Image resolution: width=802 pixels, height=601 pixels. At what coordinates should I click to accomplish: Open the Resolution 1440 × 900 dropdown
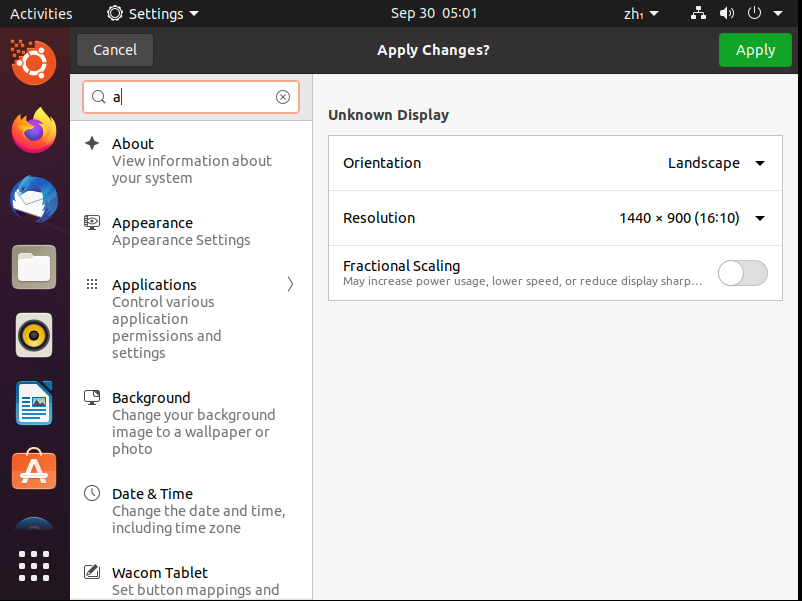click(x=692, y=218)
